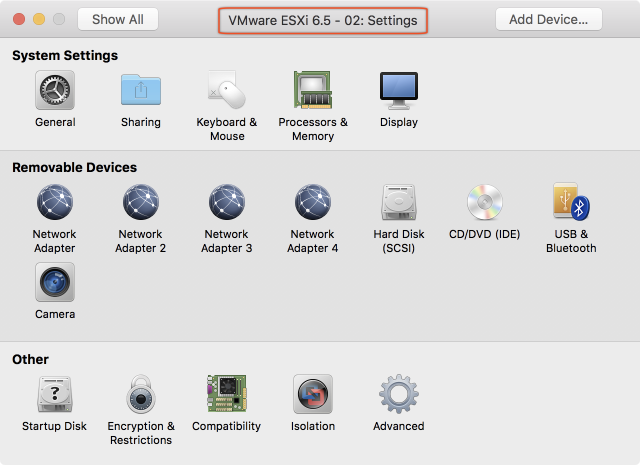Open General system settings
Image resolution: width=640 pixels, height=465 pixels.
pos(55,91)
